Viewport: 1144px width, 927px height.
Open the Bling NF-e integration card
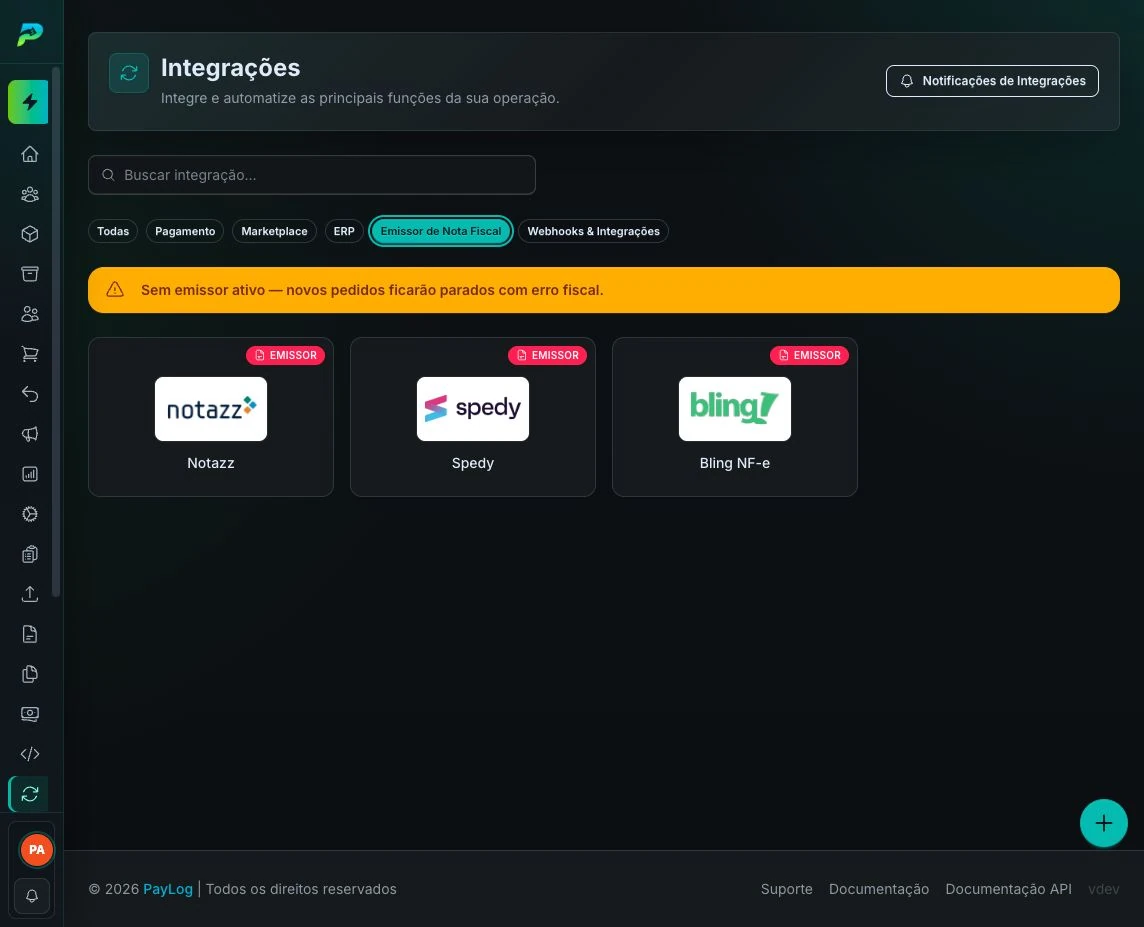point(735,417)
